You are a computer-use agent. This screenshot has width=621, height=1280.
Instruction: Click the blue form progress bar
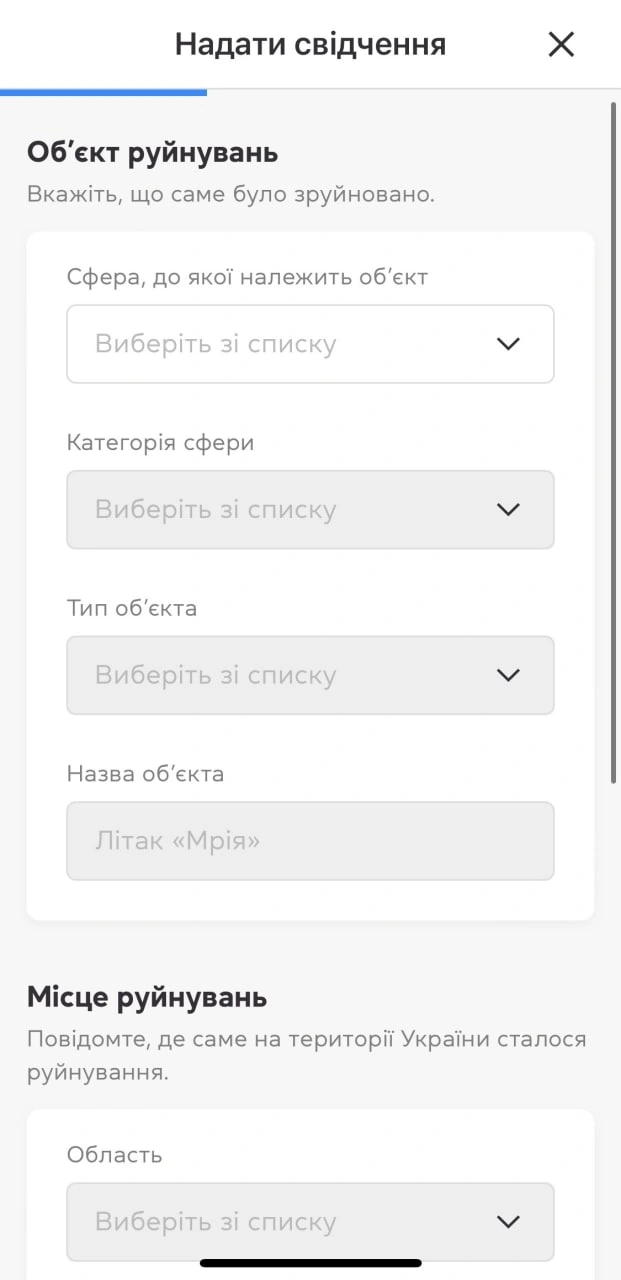pos(103,92)
